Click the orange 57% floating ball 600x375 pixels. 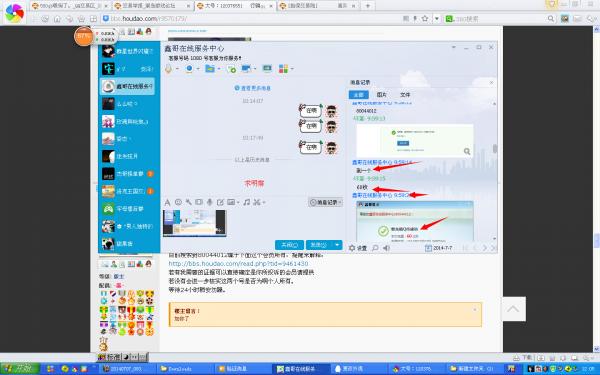[83, 36]
